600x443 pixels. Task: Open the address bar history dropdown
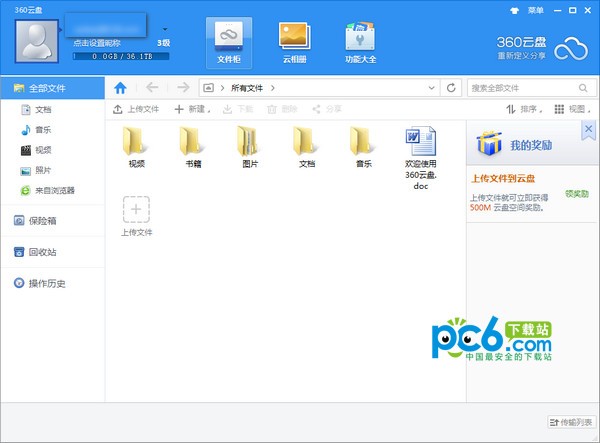tap(432, 88)
